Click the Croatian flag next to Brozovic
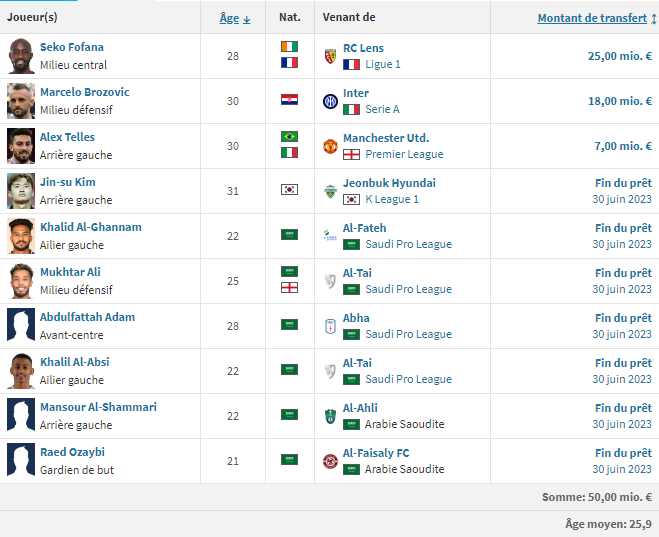Image resolution: width=659 pixels, height=537 pixels. 290,100
